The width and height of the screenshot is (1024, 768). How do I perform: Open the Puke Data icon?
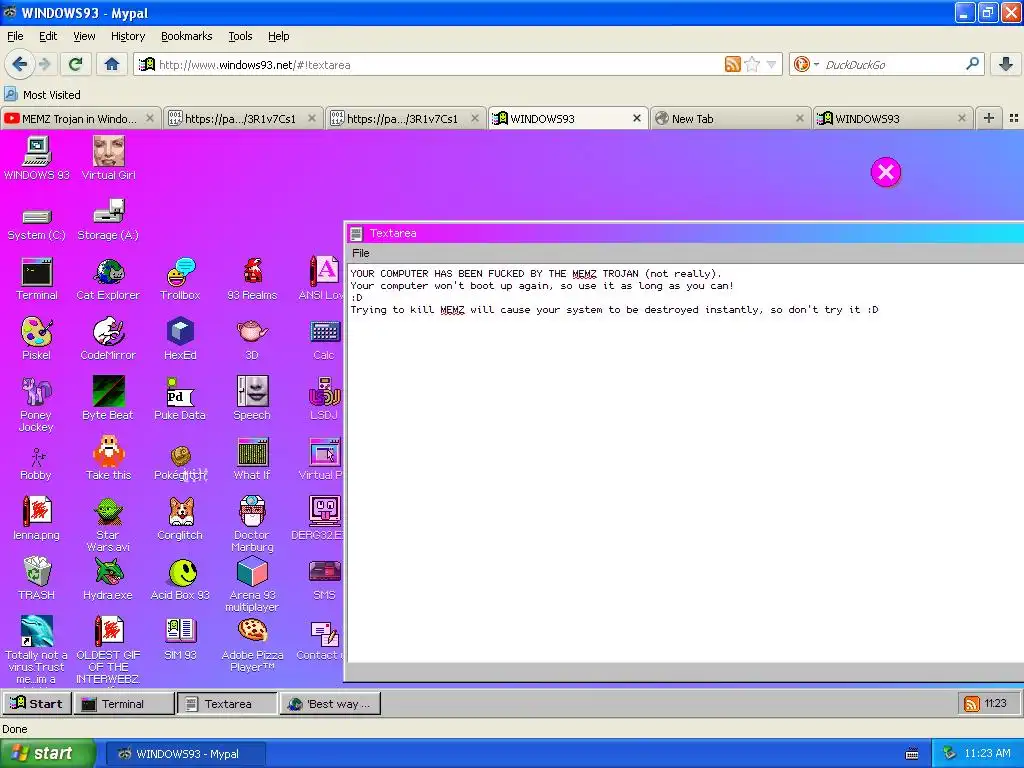(180, 398)
